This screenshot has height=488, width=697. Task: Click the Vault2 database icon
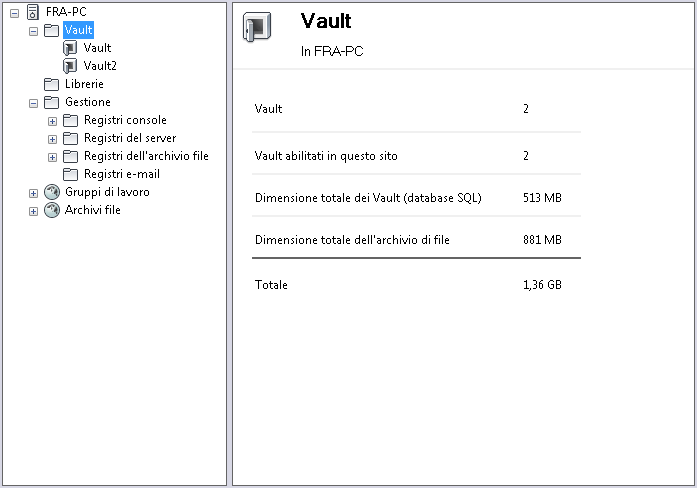pos(70,66)
